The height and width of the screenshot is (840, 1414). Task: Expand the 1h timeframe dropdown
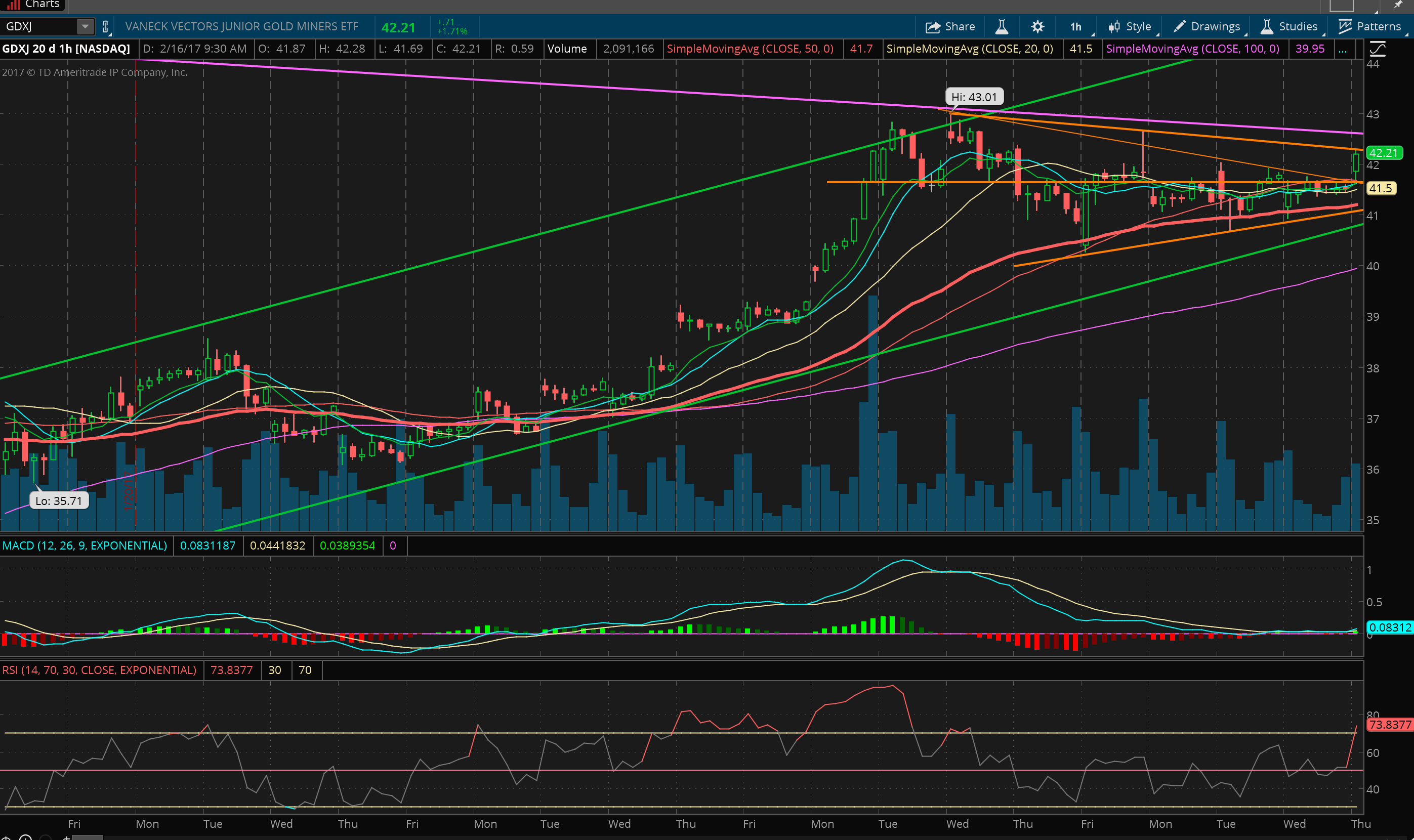pyautogui.click(x=1076, y=27)
